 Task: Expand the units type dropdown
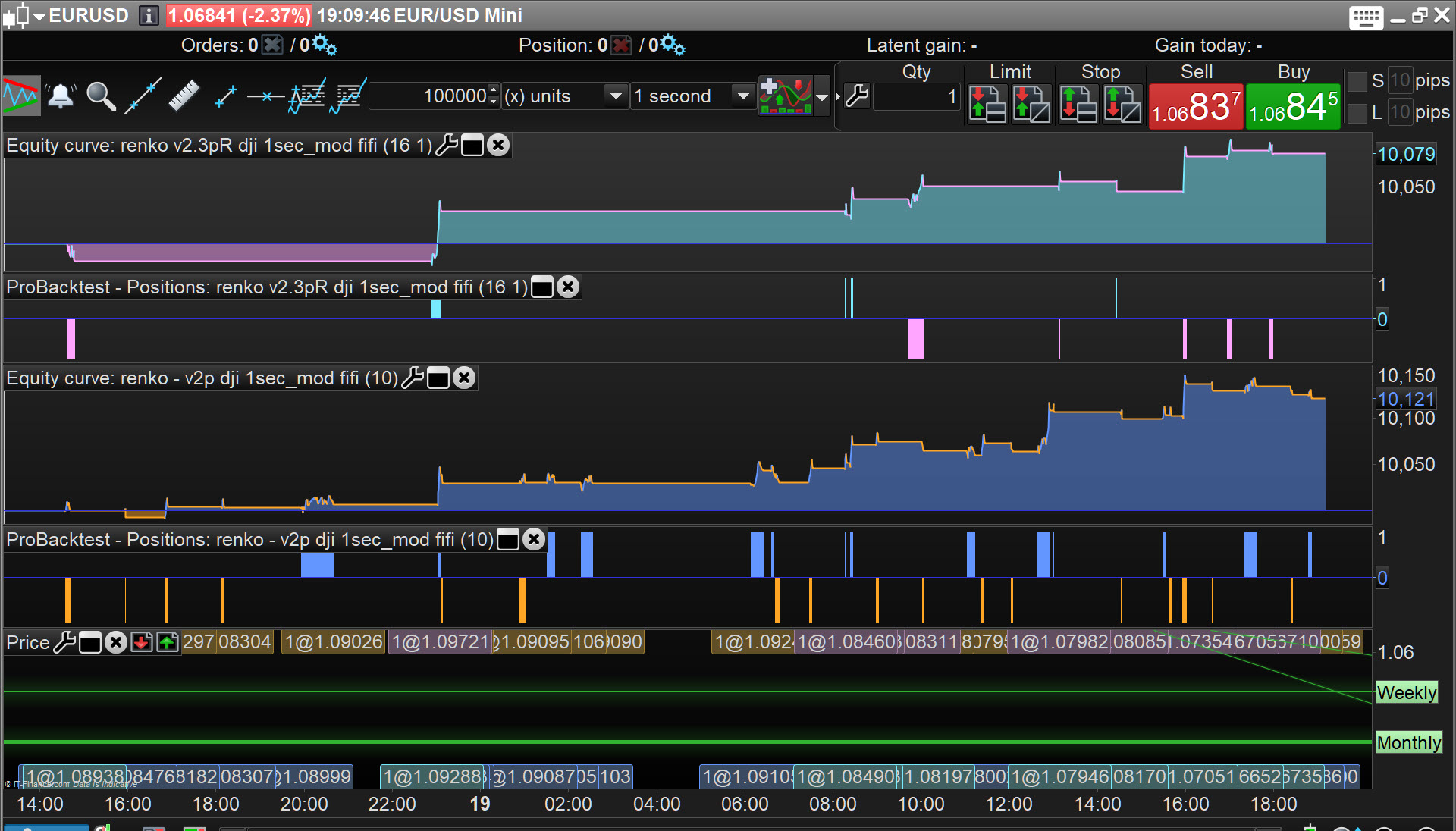pos(616,96)
